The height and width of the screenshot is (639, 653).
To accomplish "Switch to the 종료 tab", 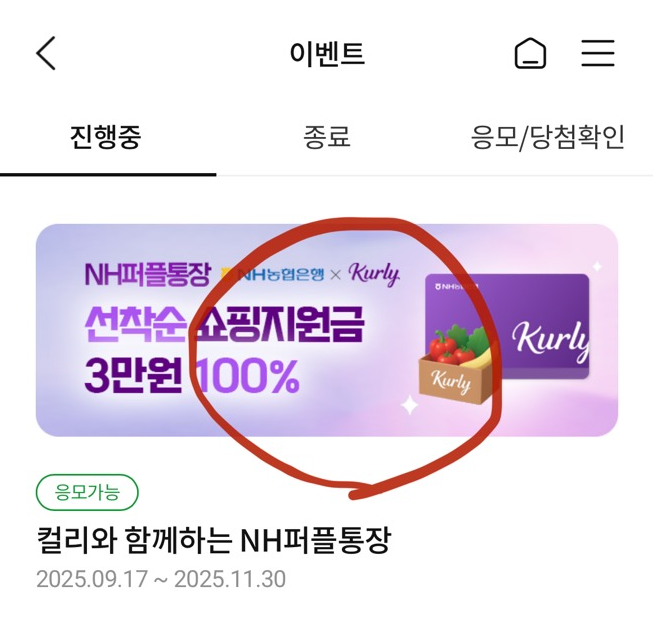I will (327, 137).
